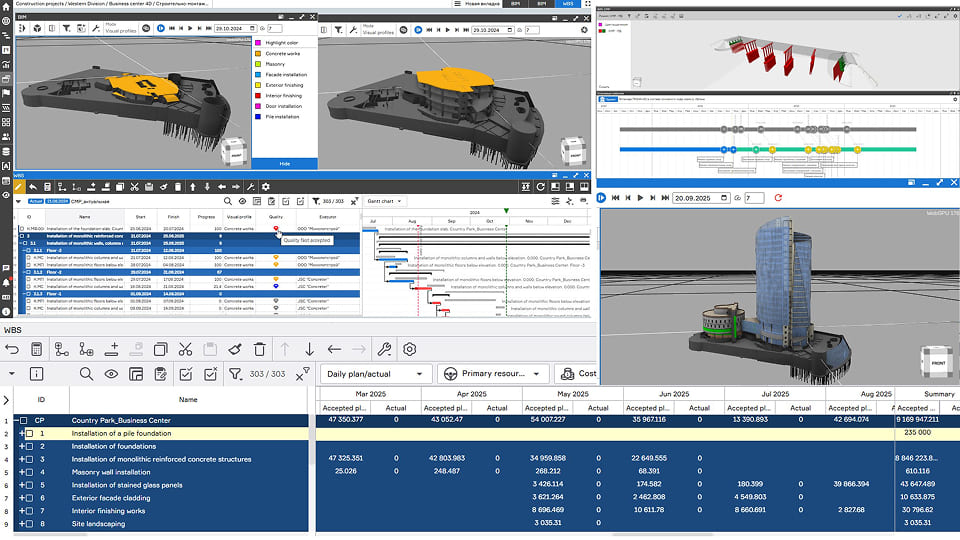
Task: Click the Новая вкладка button in top bar
Action: click(481, 4)
